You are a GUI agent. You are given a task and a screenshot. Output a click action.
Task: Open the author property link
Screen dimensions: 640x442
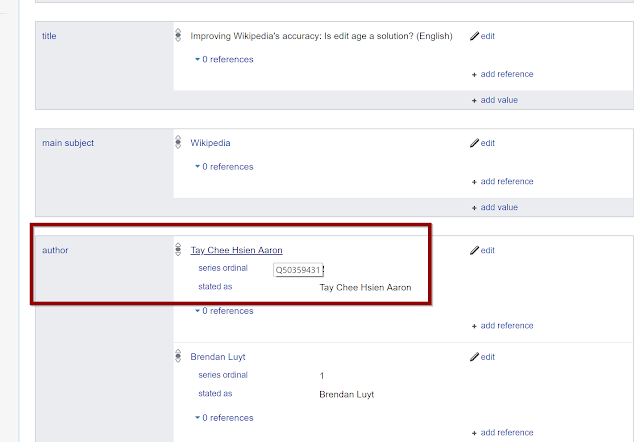tap(55, 250)
